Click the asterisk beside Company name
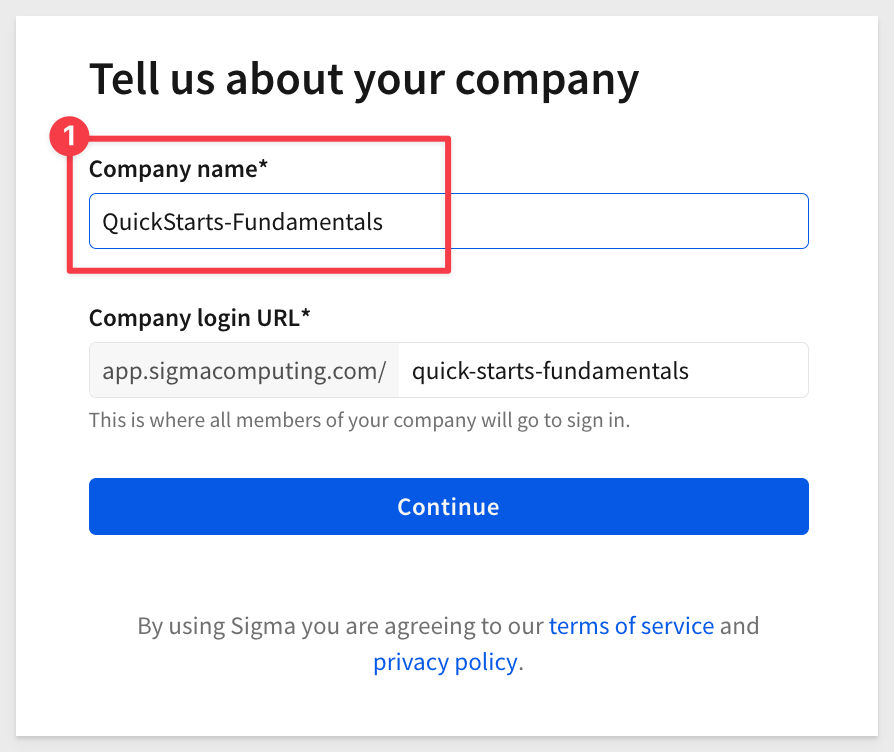The height and width of the screenshot is (752, 894). 263,165
